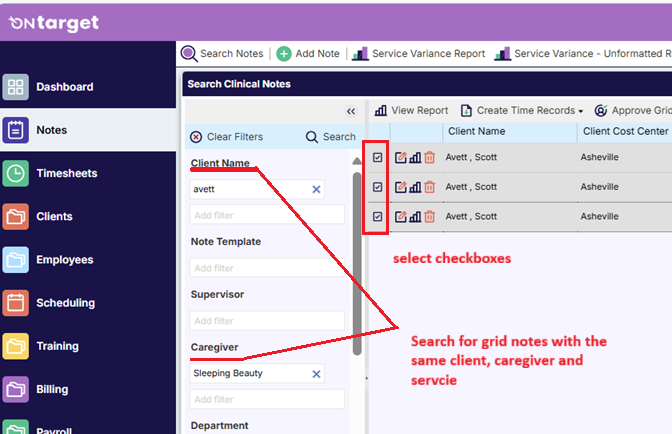The image size is (672, 434).
Task: Collapse the filter panel with the double chevron
Action: click(x=351, y=111)
